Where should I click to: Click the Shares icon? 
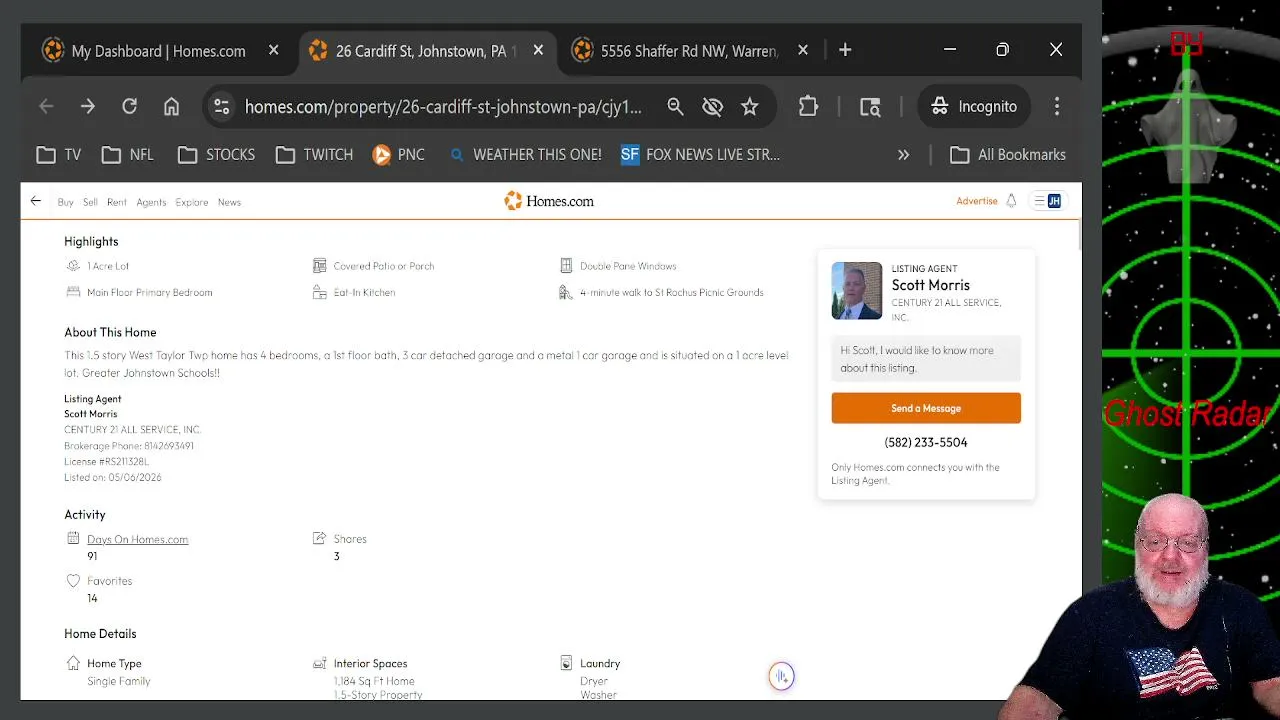(x=319, y=538)
